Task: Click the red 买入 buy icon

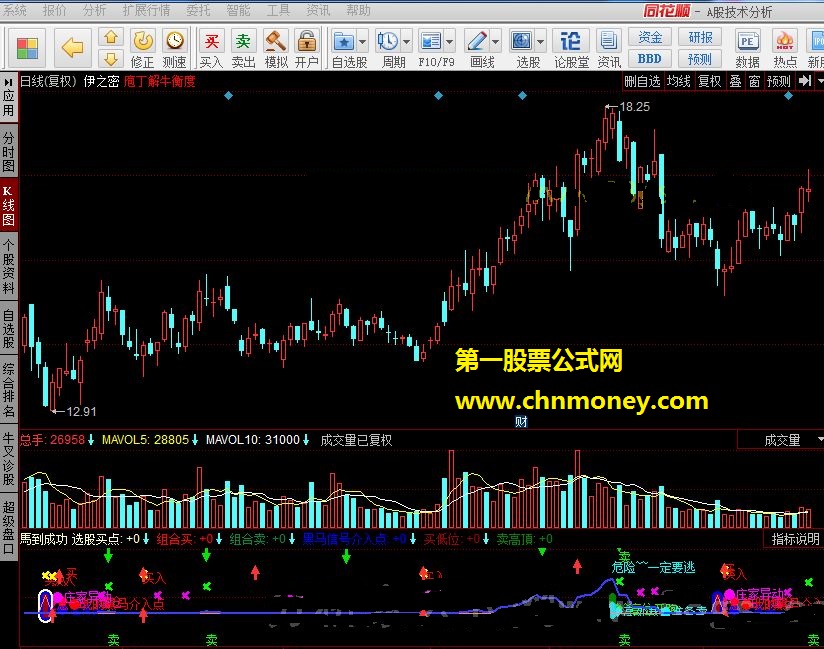Action: 211,48
